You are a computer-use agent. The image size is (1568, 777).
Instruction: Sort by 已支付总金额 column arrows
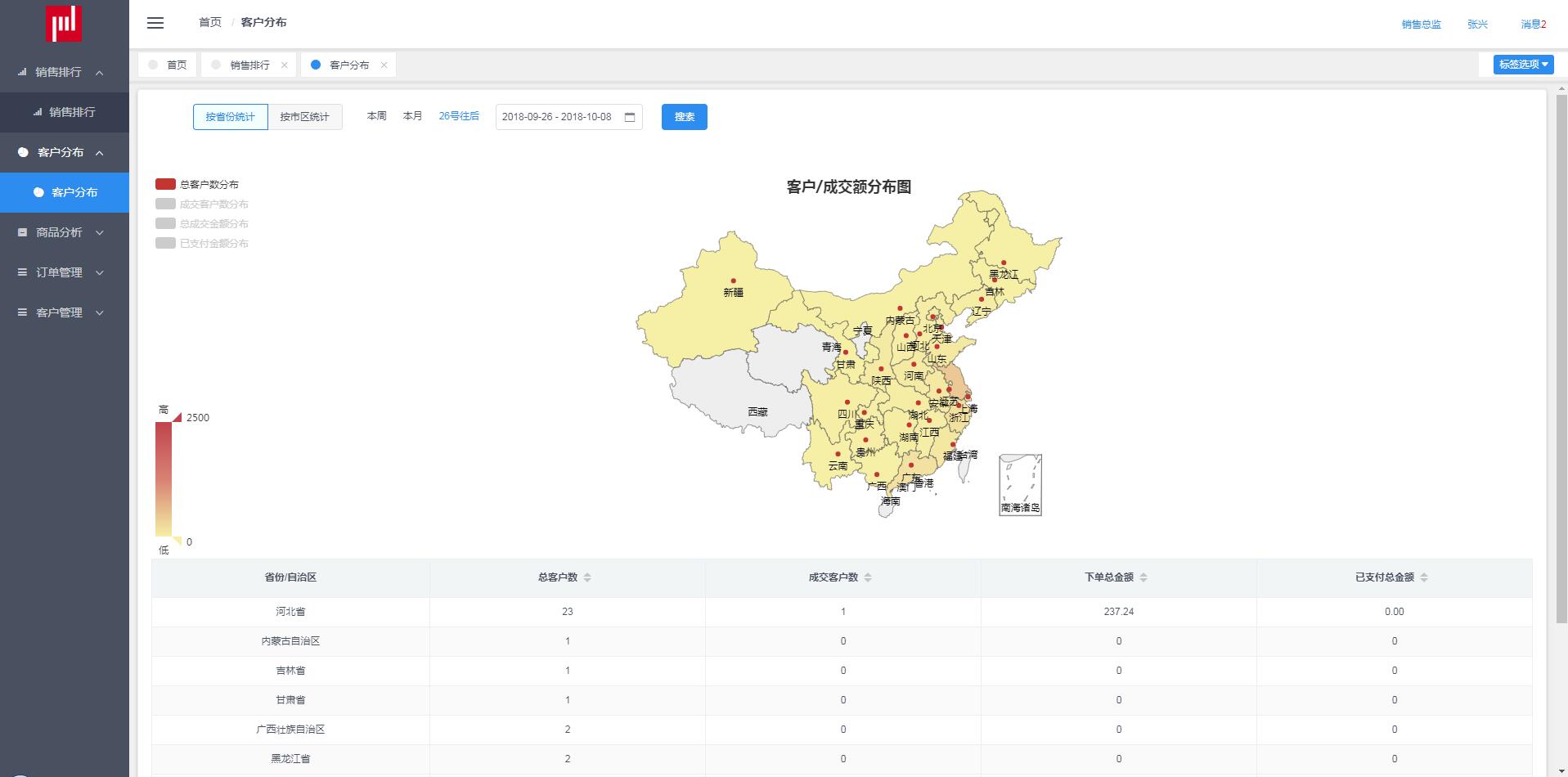click(x=1424, y=577)
